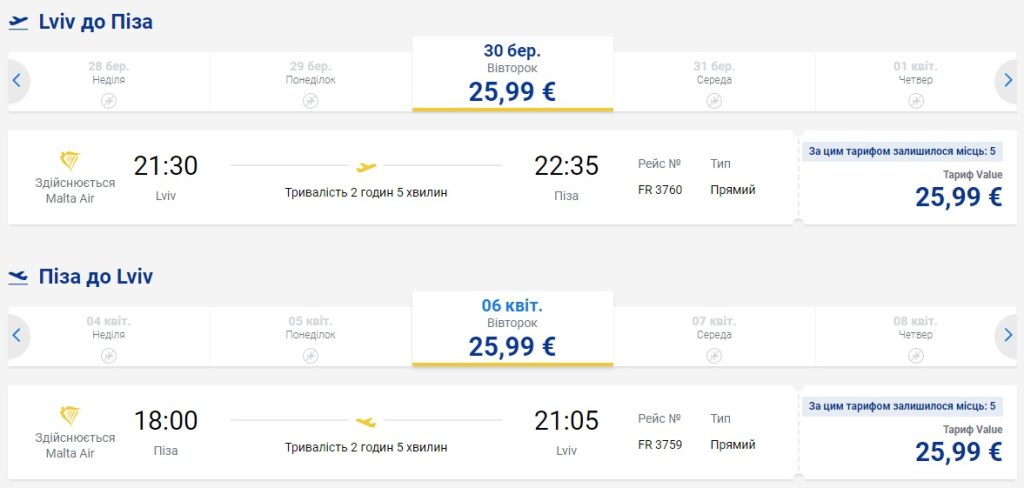
Task: Select the Value fare 25,99 € for Піза–Lviv flight
Action: [x=957, y=450]
